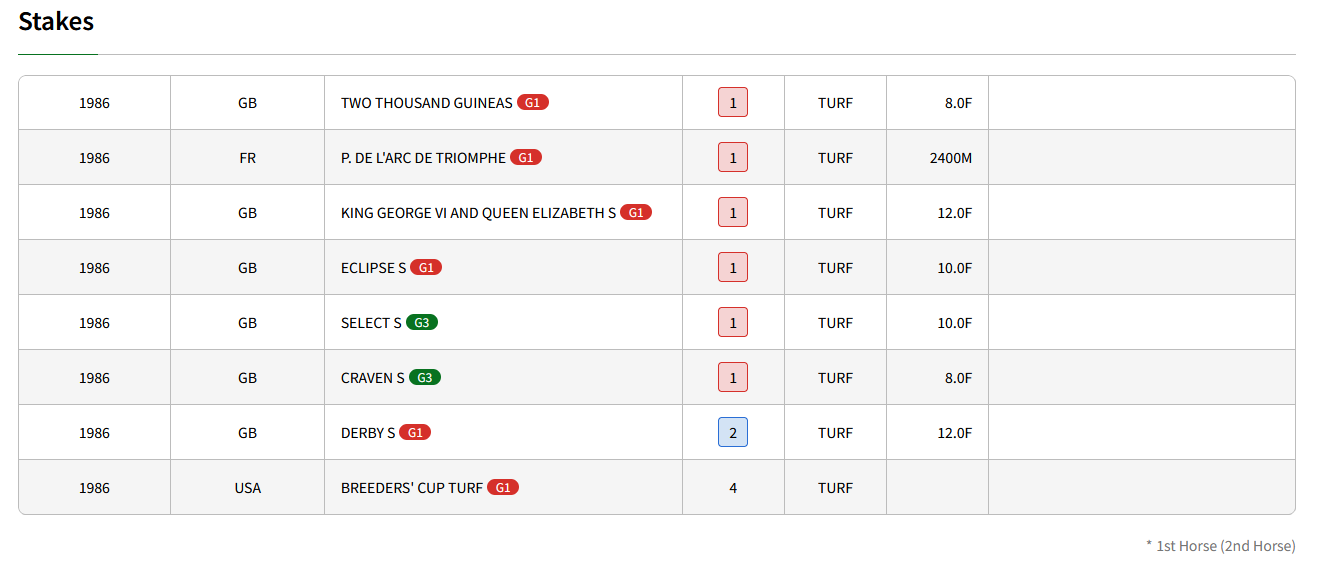This screenshot has width=1320, height=564.
Task: Click the KING GEORGE VI AND QUEEN ELIZABETH S name
Action: (x=479, y=213)
